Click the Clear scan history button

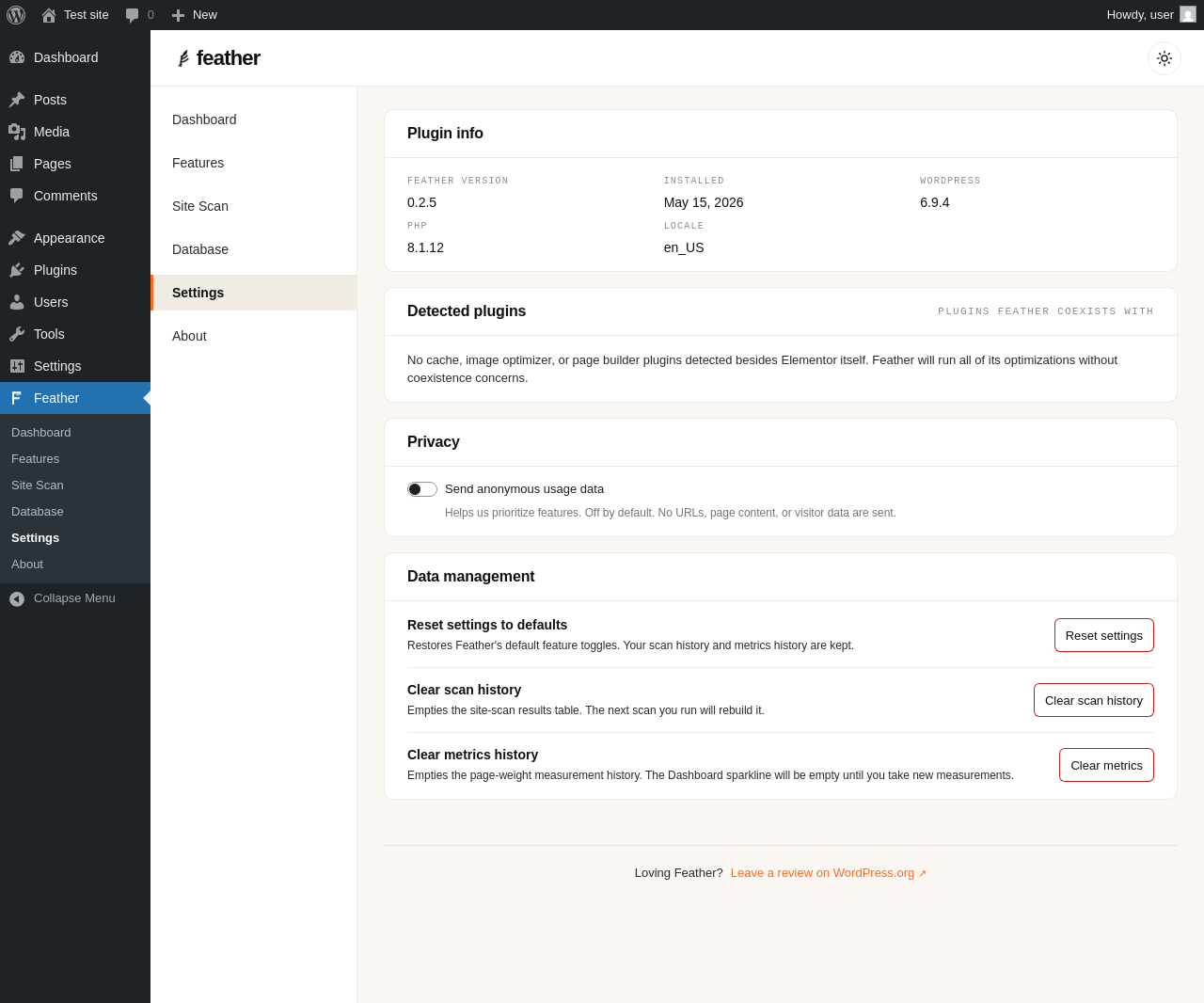(1094, 700)
